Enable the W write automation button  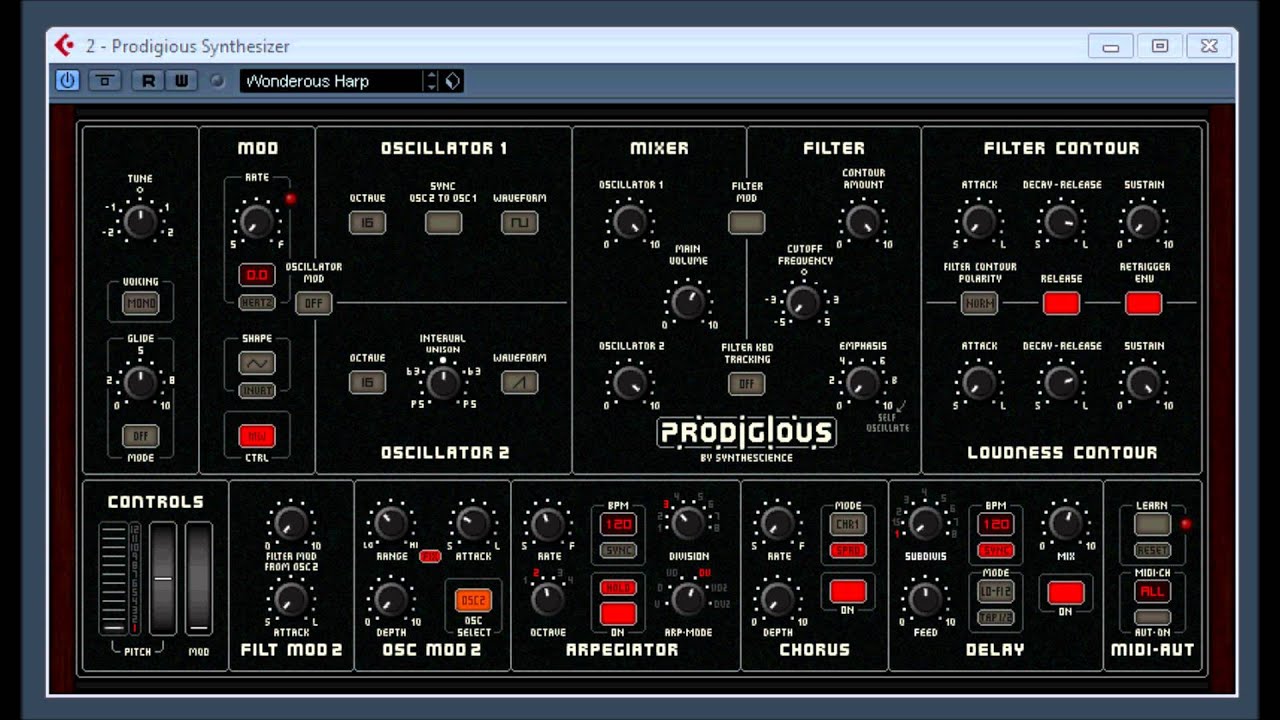(x=181, y=81)
